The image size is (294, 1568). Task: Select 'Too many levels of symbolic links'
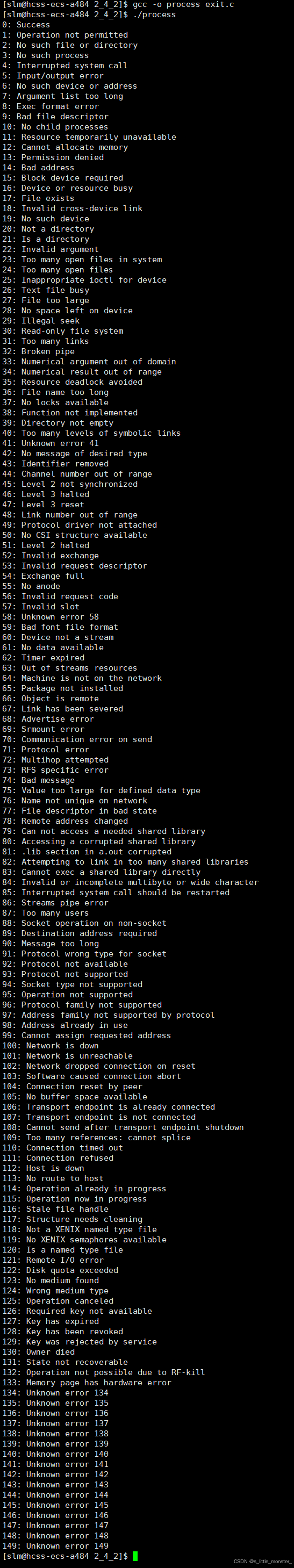91,433
